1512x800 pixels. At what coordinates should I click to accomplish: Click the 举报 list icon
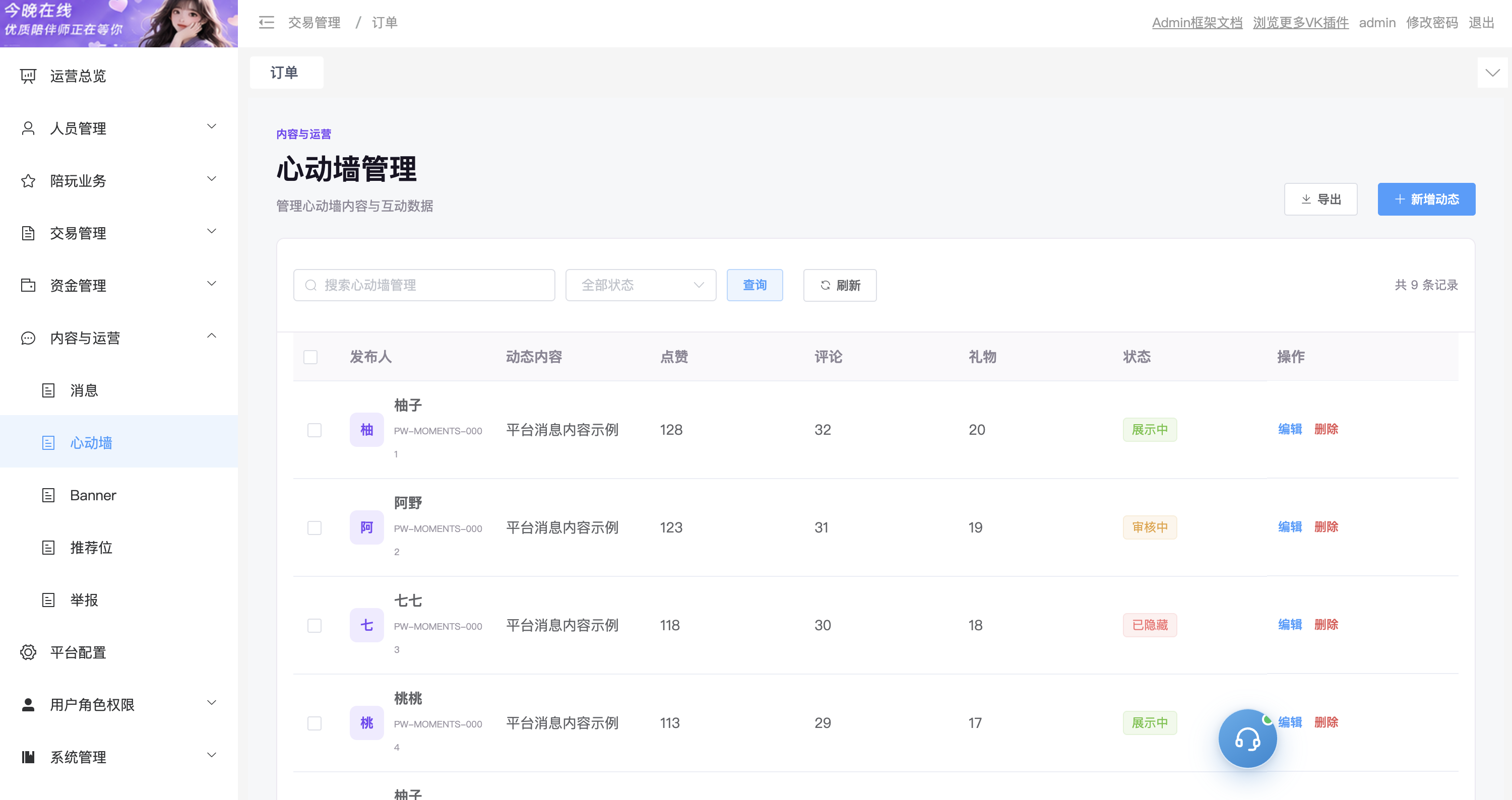point(49,599)
